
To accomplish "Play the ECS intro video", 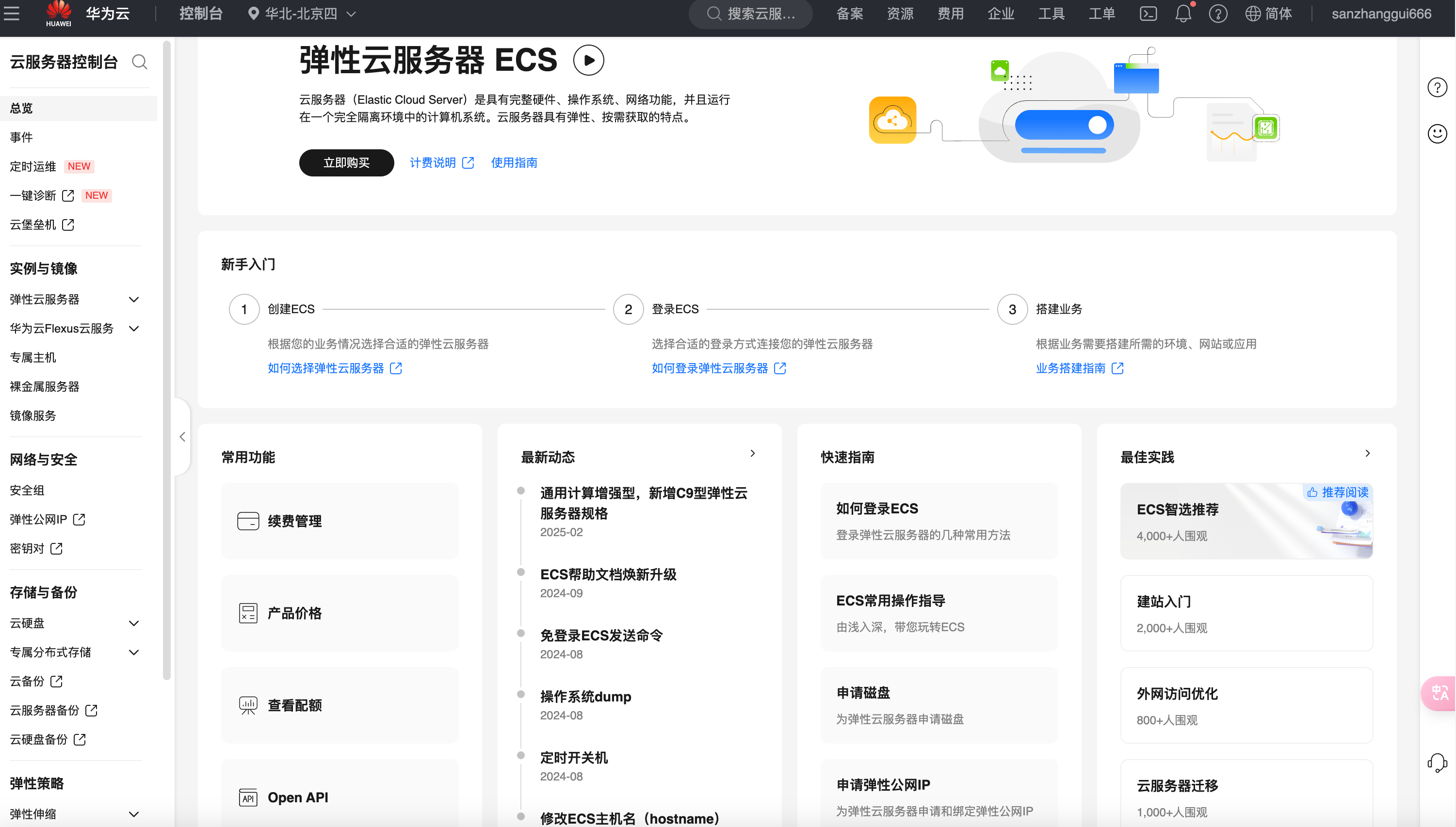I will [588, 60].
